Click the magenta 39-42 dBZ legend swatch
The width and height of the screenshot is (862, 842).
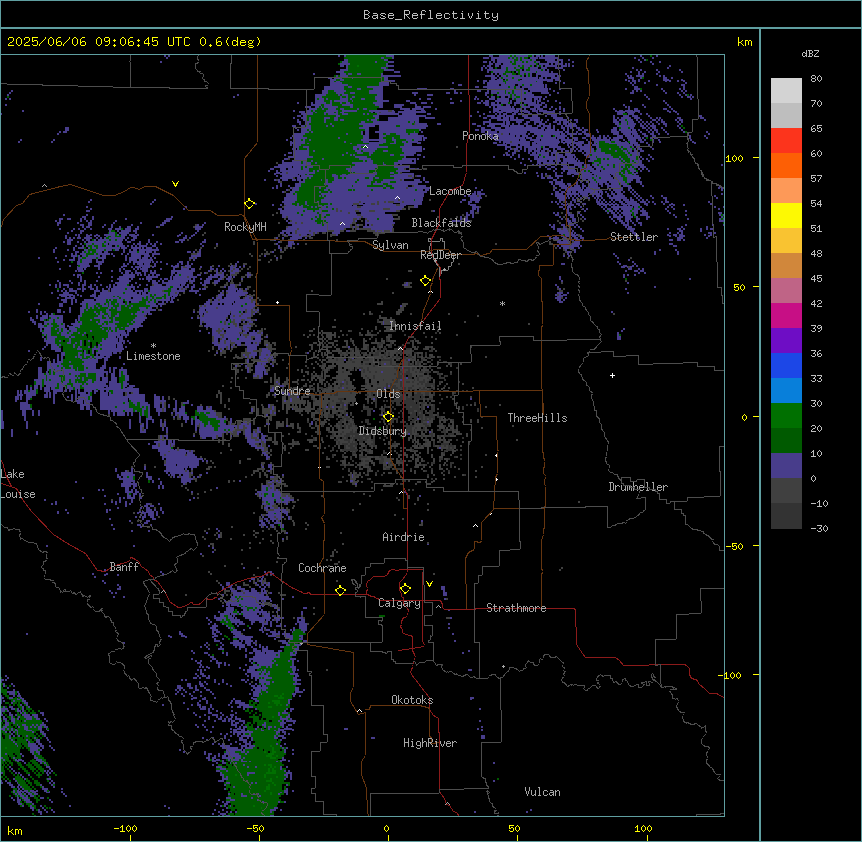pos(786,315)
